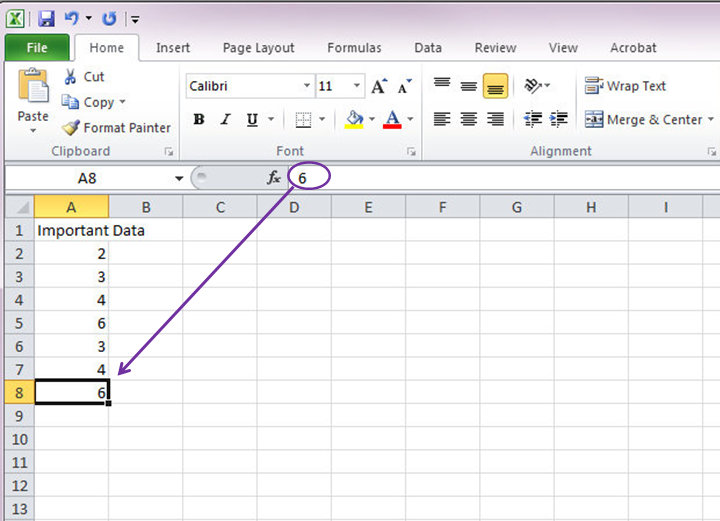Switch to the Formulas tab
This screenshot has width=720, height=521.
point(354,48)
